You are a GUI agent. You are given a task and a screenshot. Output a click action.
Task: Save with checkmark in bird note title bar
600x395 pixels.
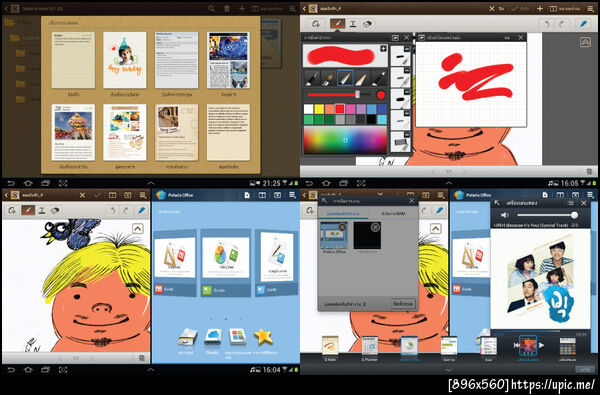(97, 195)
